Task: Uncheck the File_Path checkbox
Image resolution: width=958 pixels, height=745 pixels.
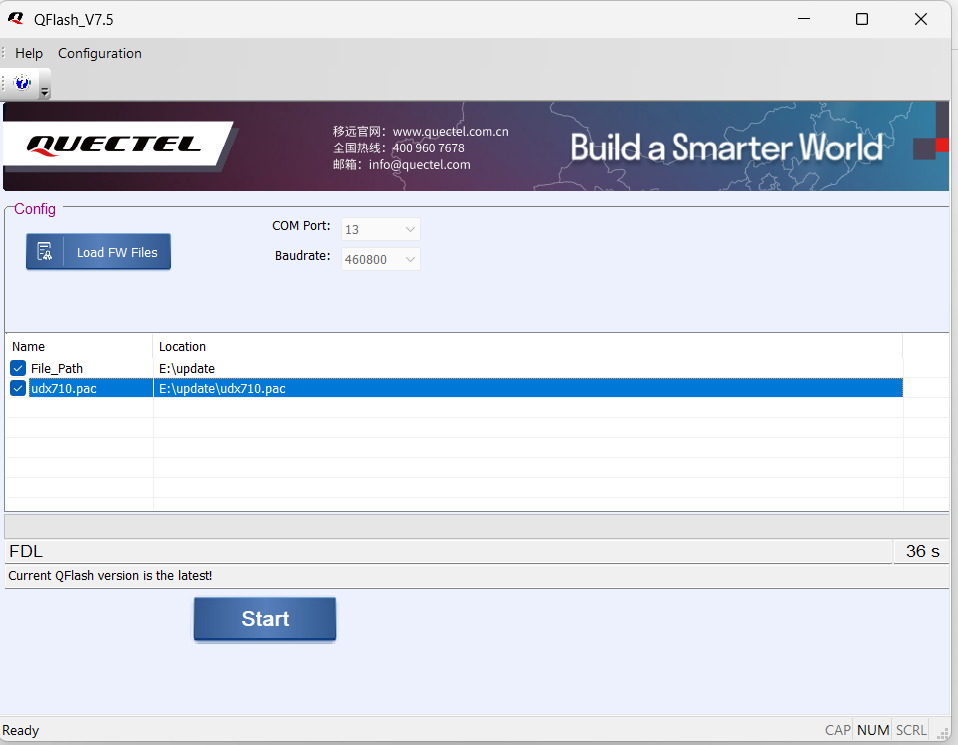Action: point(18,368)
